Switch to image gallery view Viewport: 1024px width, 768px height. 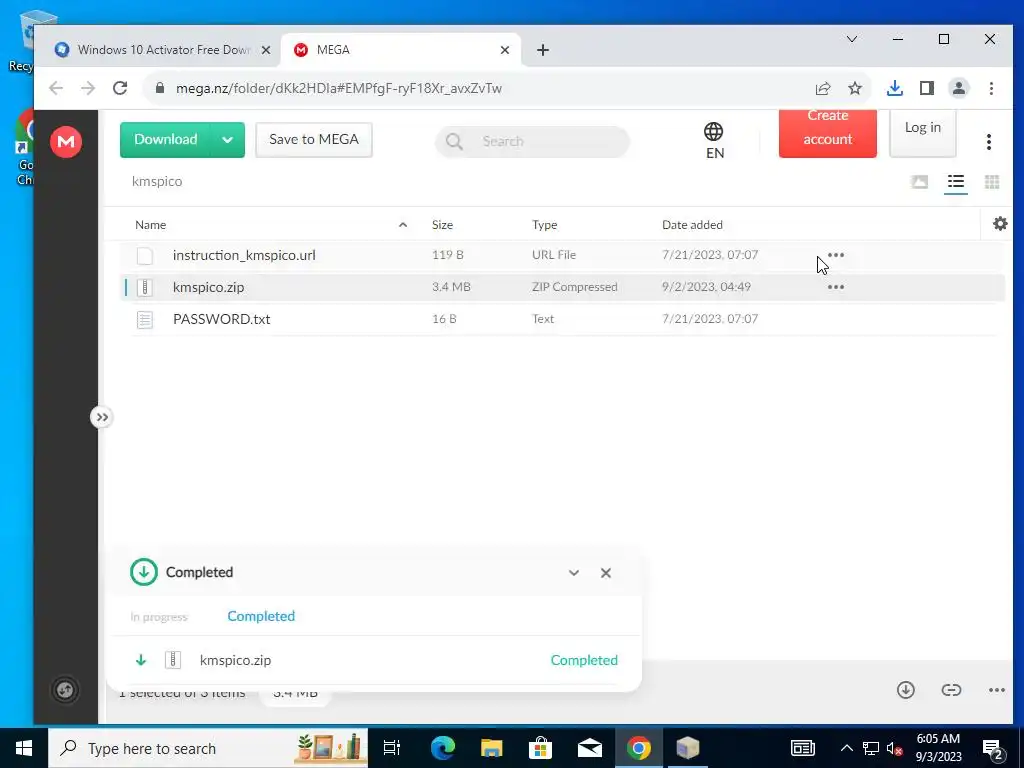(x=920, y=182)
